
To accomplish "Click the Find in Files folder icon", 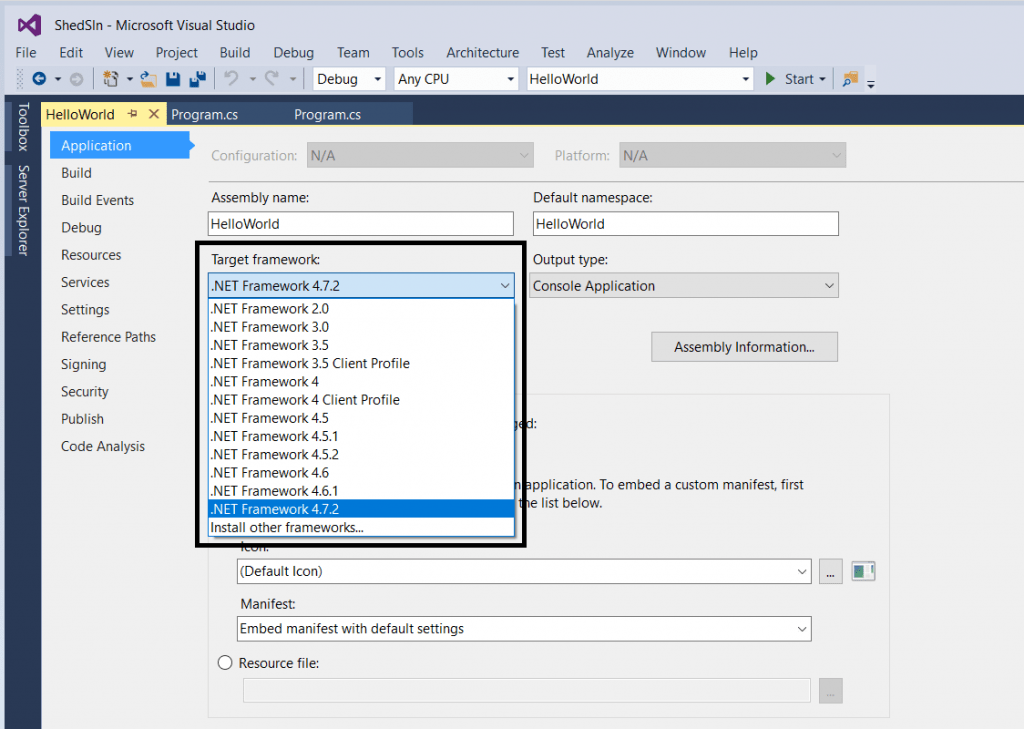I will [850, 79].
